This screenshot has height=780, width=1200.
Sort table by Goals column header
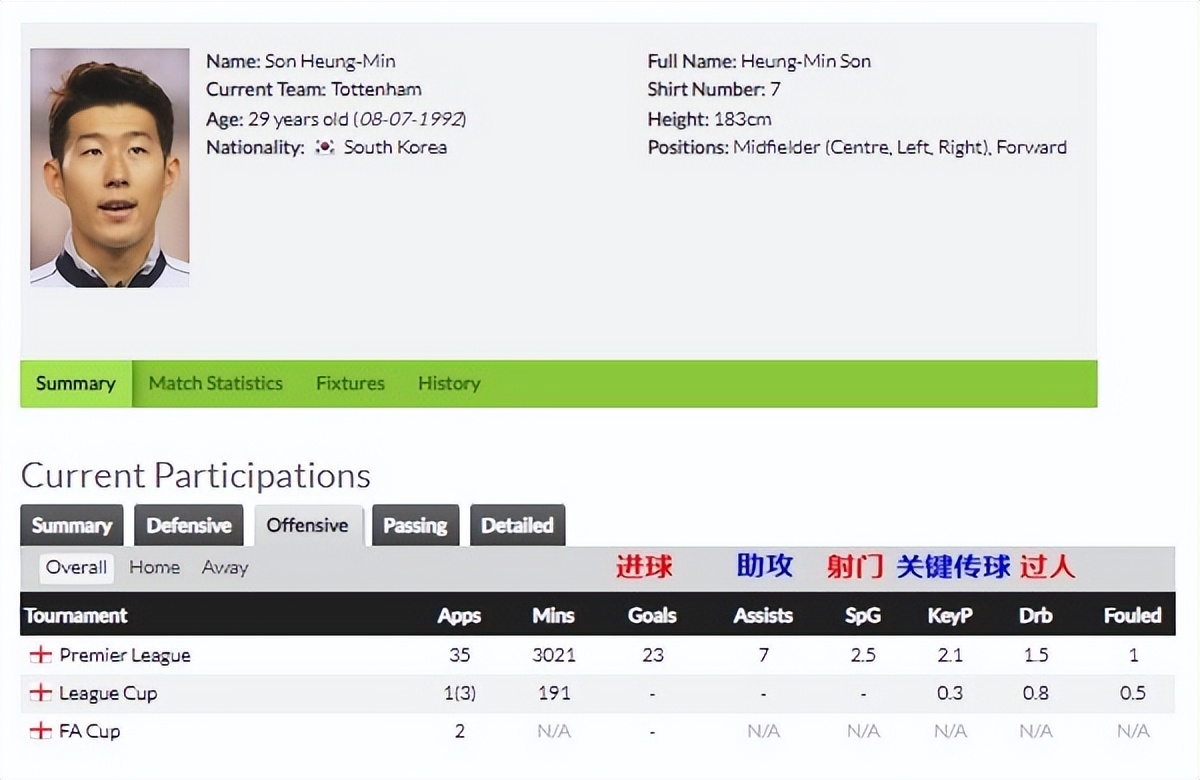(x=652, y=616)
